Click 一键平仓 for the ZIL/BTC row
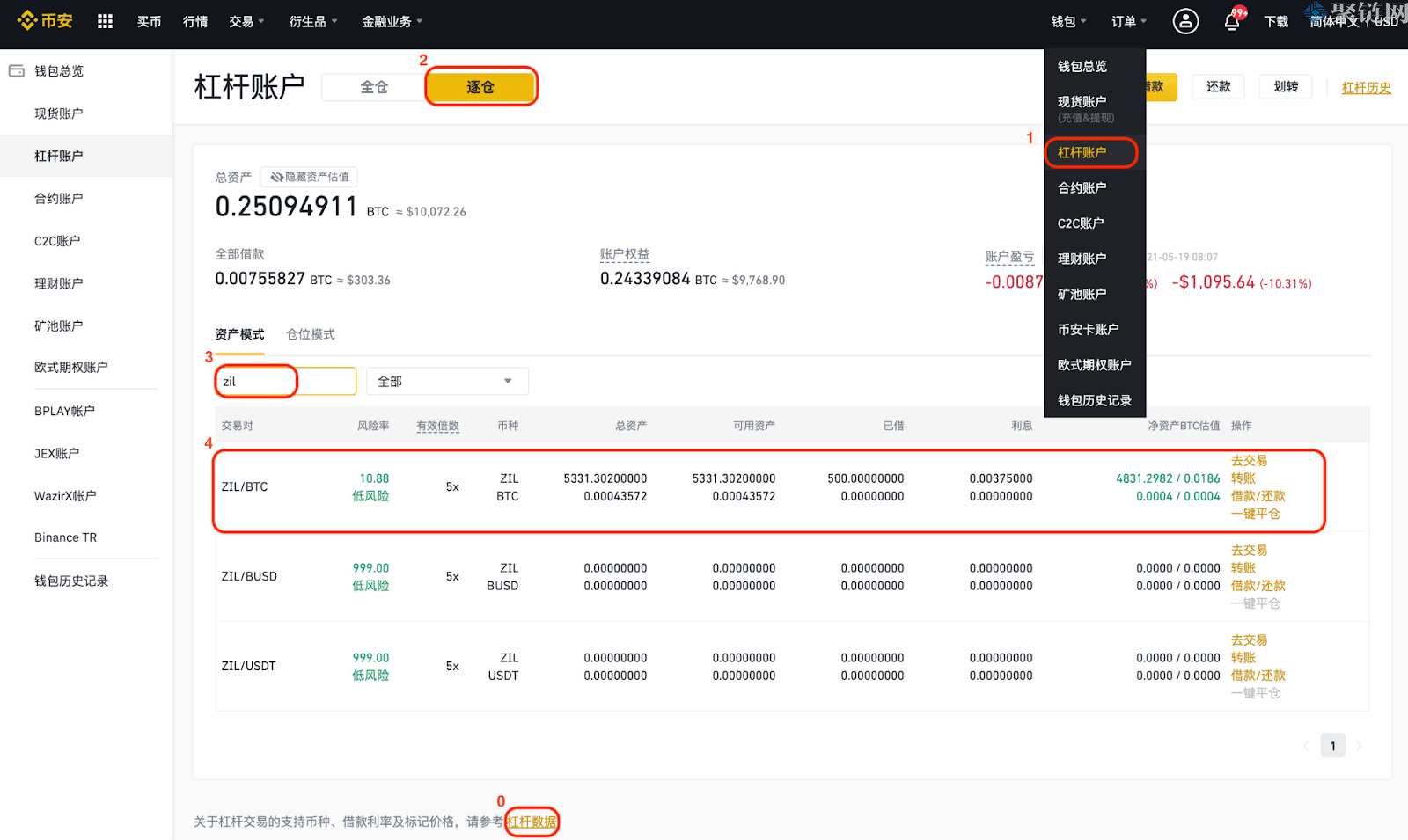 pos(1255,514)
